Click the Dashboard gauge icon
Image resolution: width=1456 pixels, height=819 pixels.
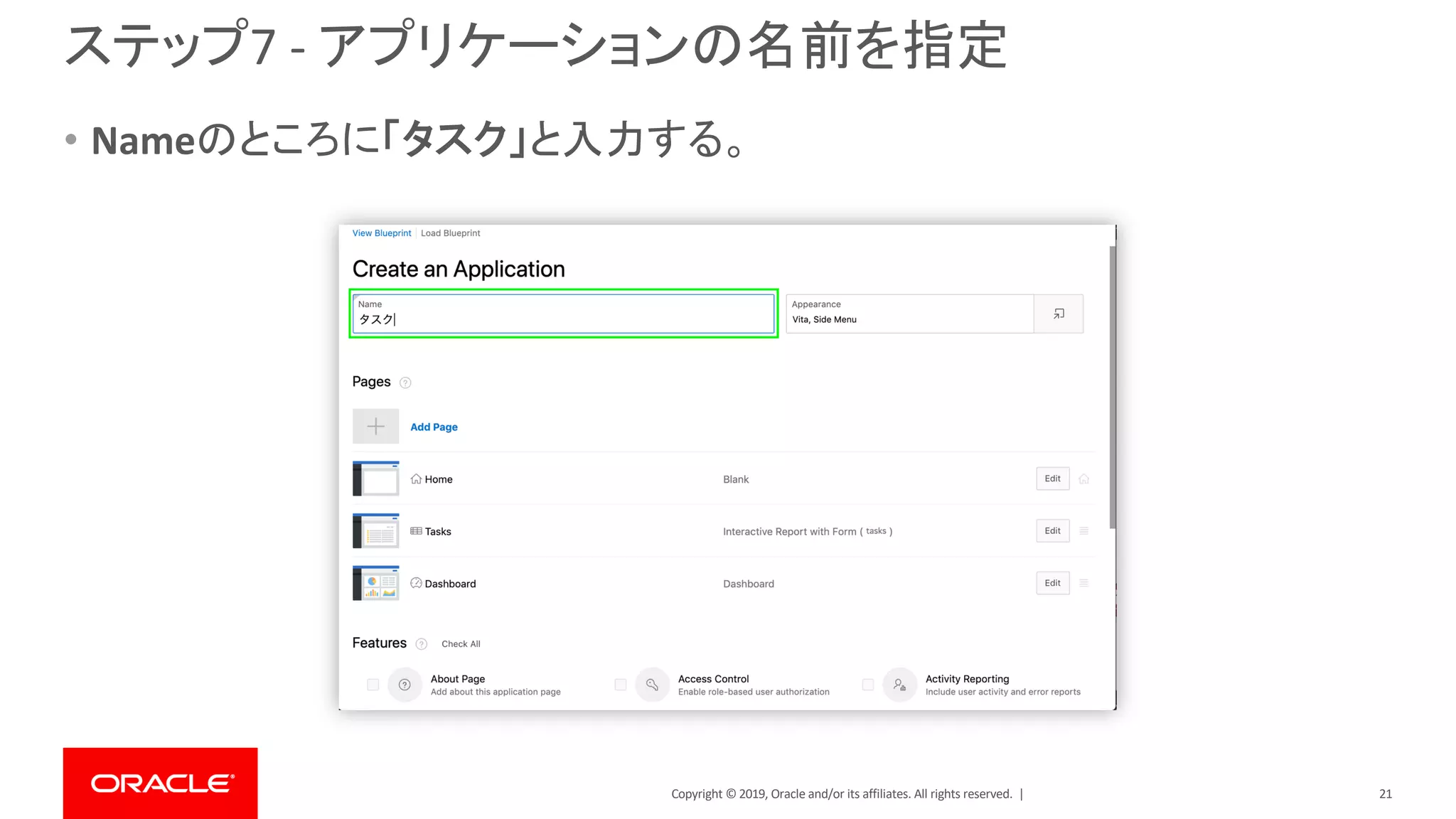[x=416, y=583]
